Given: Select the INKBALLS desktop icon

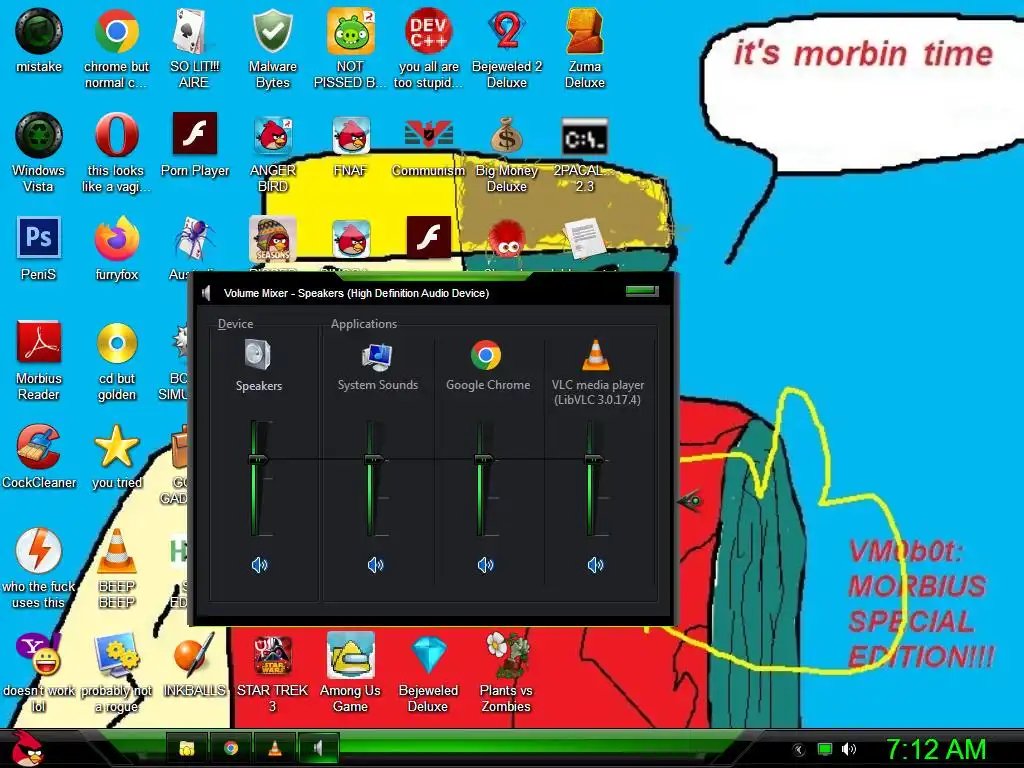Looking at the screenshot, I should 195,664.
